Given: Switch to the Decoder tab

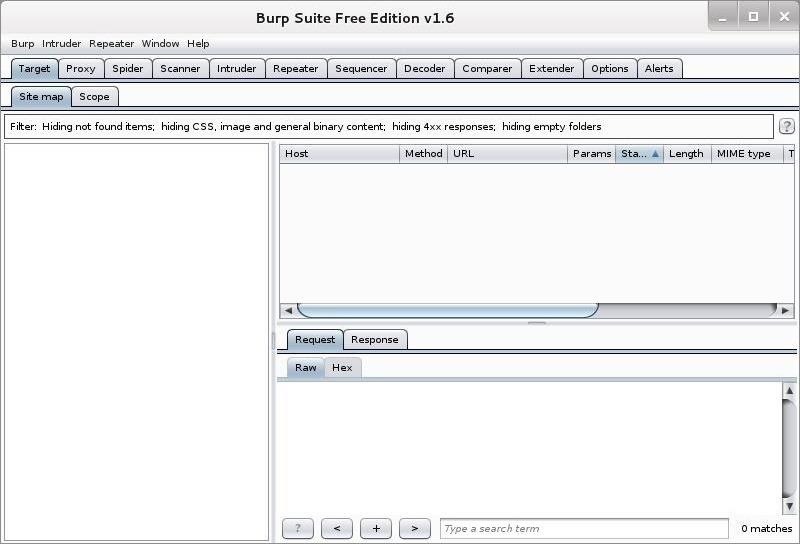Looking at the screenshot, I should (424, 68).
